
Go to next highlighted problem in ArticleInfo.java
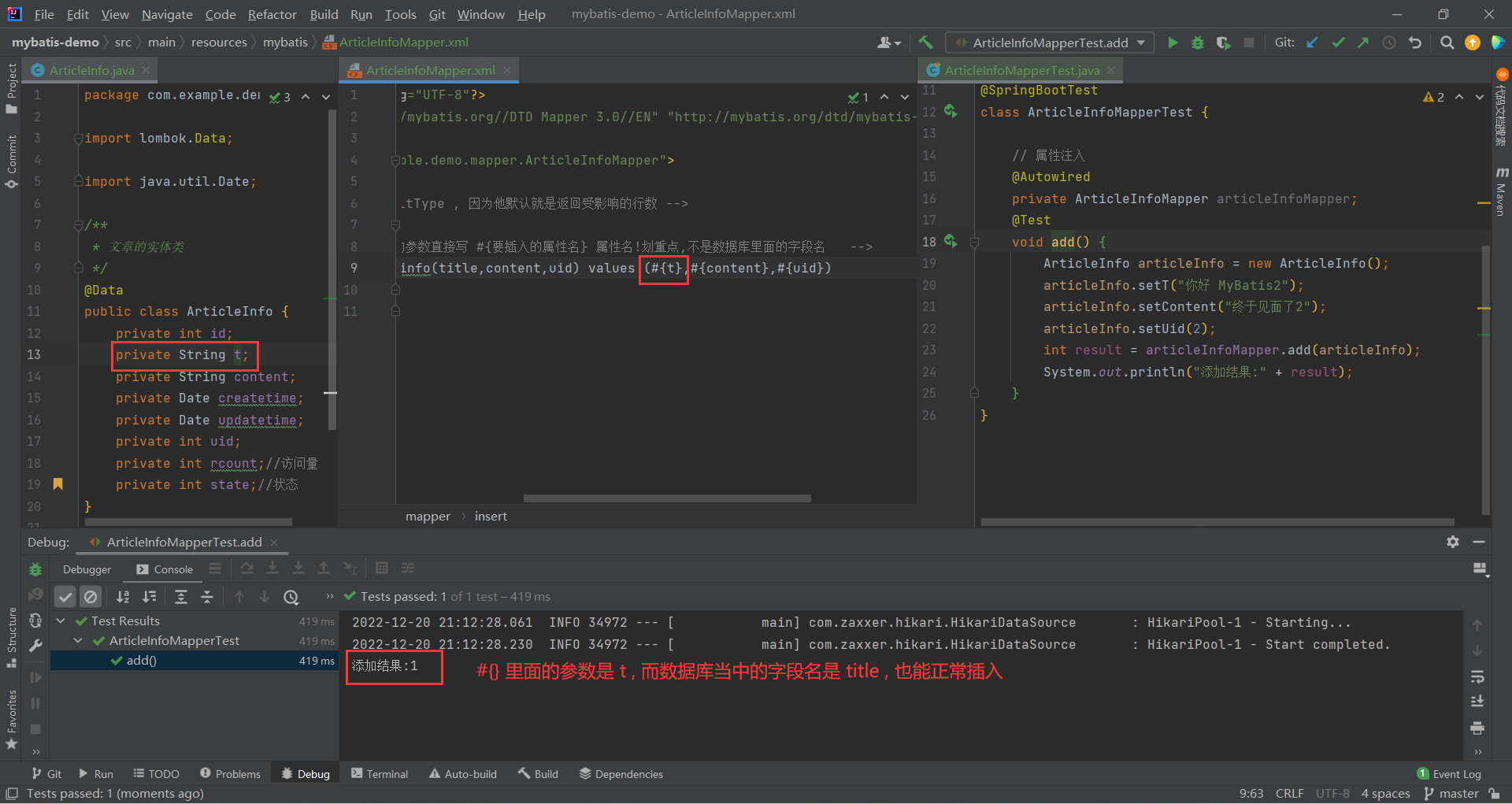325,97
